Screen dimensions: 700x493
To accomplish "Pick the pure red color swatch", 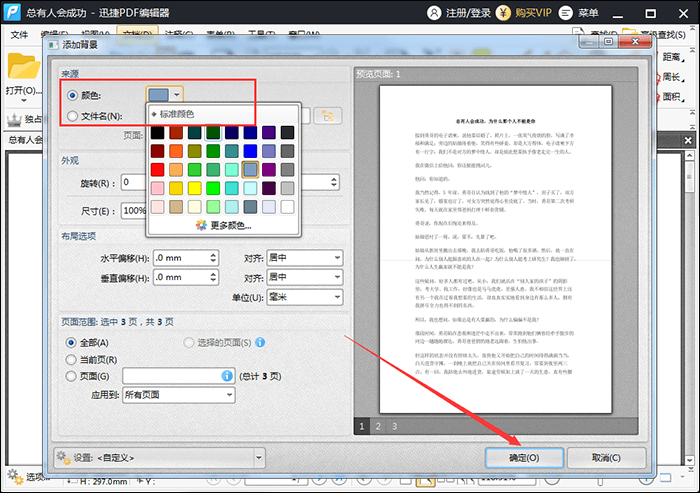I will click(157, 170).
